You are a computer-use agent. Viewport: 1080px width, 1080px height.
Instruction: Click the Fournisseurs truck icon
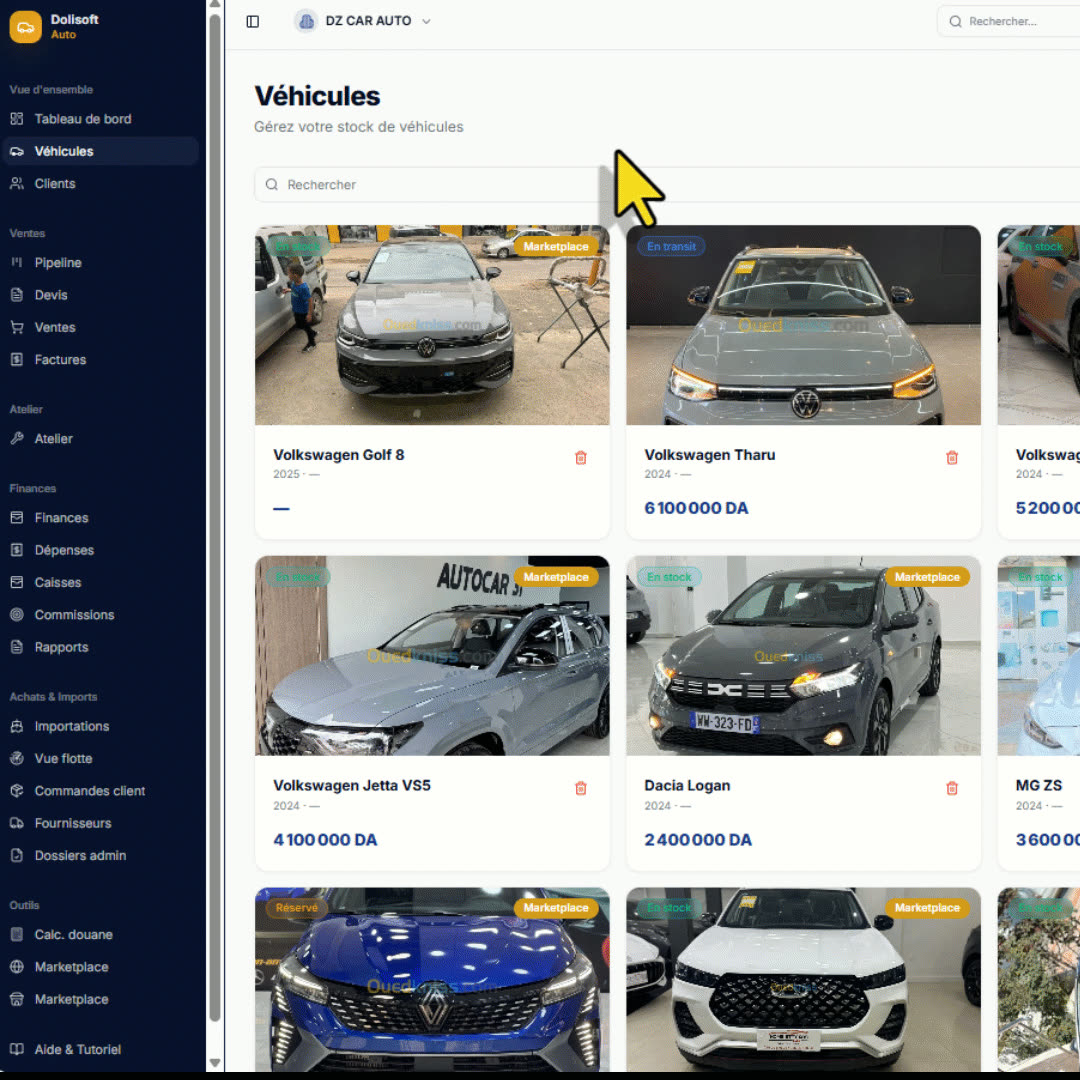click(x=17, y=824)
